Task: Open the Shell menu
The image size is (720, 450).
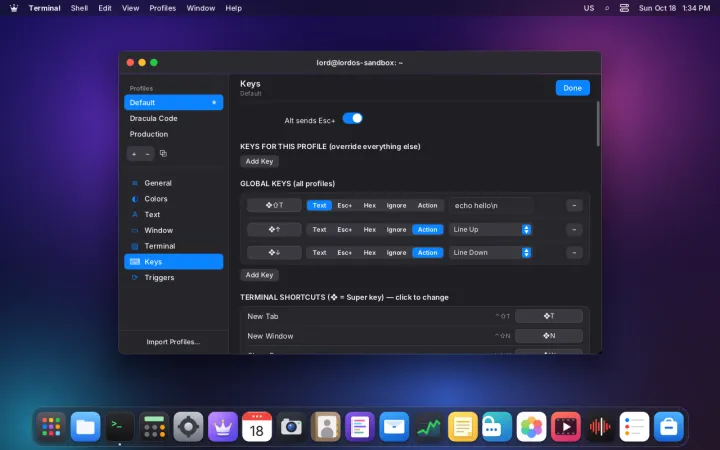Action: coord(79,8)
